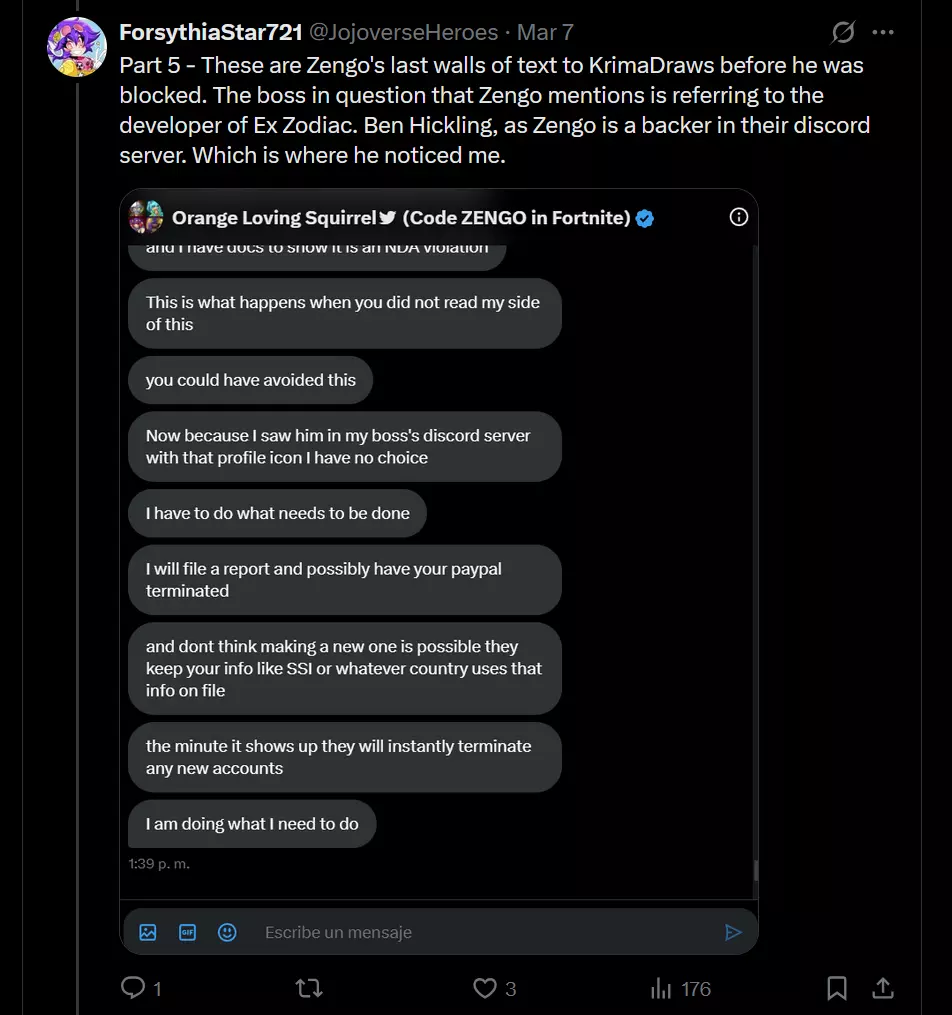Click the ForsythiaStar721 display name

[211, 32]
